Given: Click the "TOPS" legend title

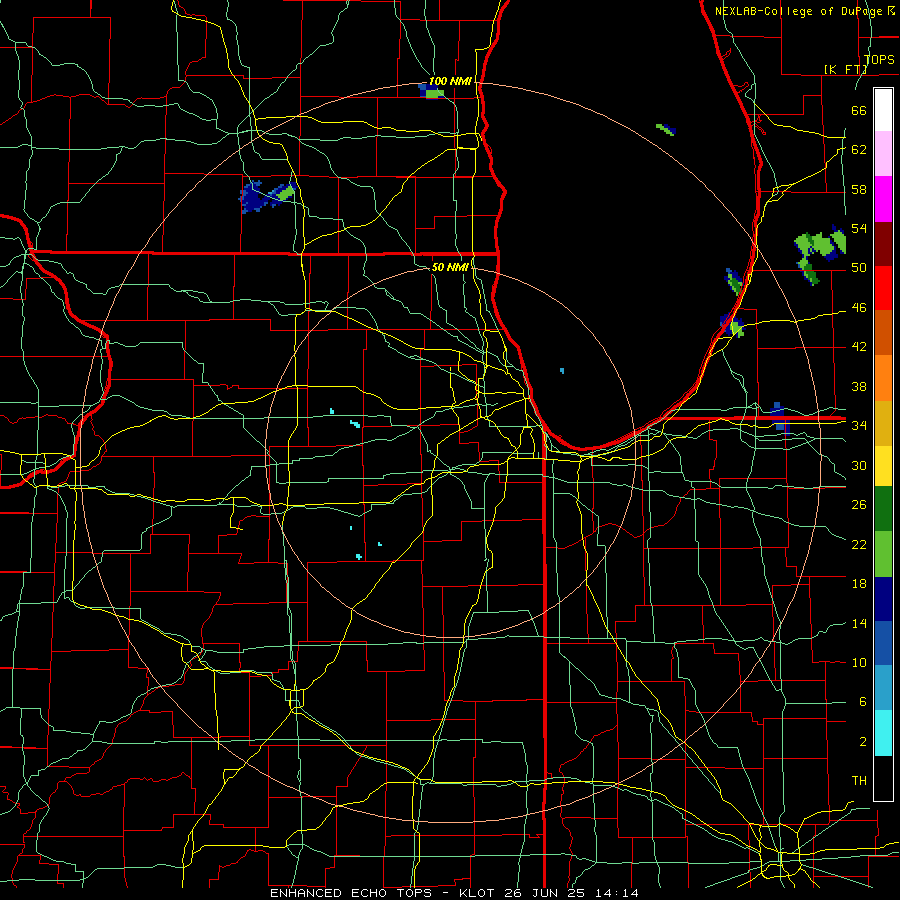Looking at the screenshot, I should click(x=879, y=59).
